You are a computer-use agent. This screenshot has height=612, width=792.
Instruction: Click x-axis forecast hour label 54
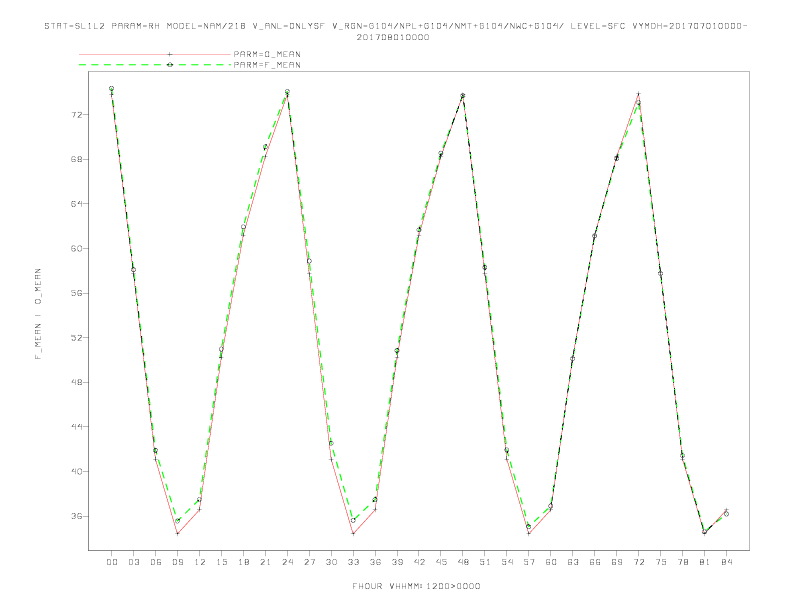tap(507, 562)
